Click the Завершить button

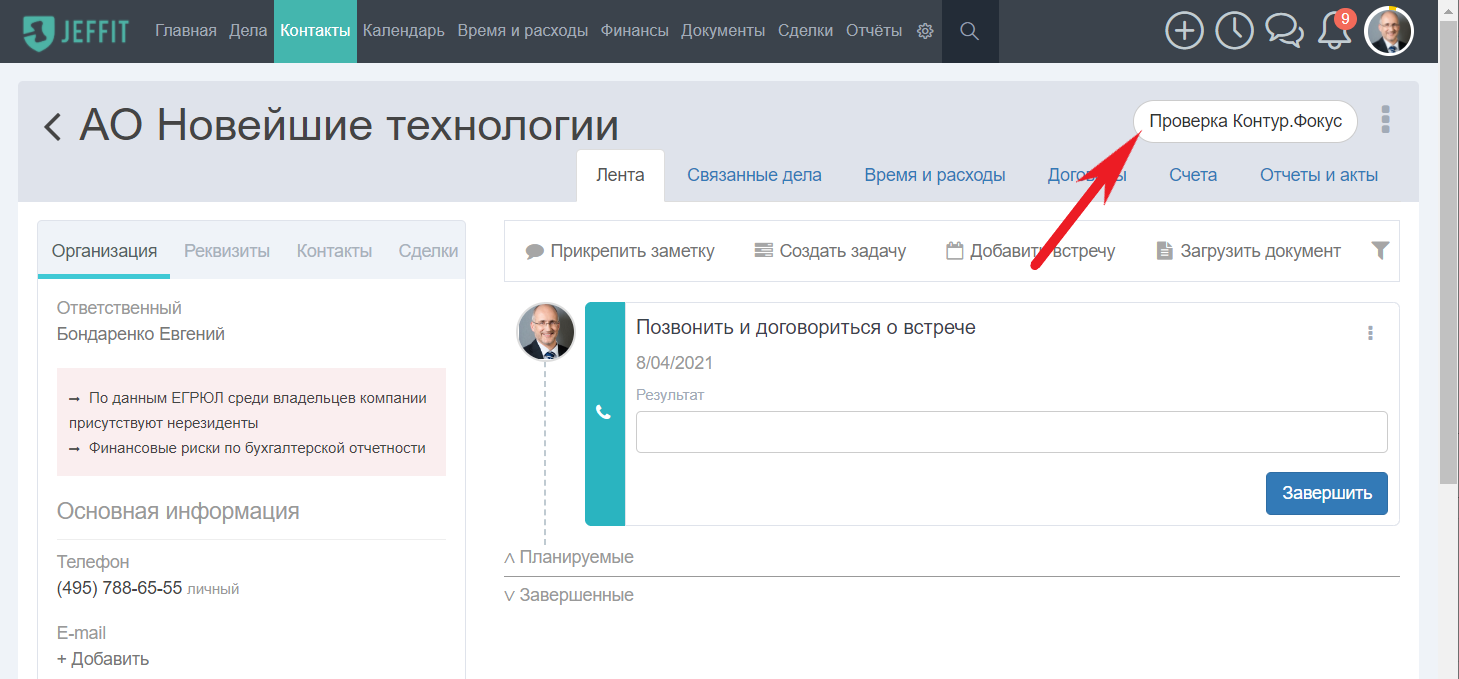[x=1327, y=493]
